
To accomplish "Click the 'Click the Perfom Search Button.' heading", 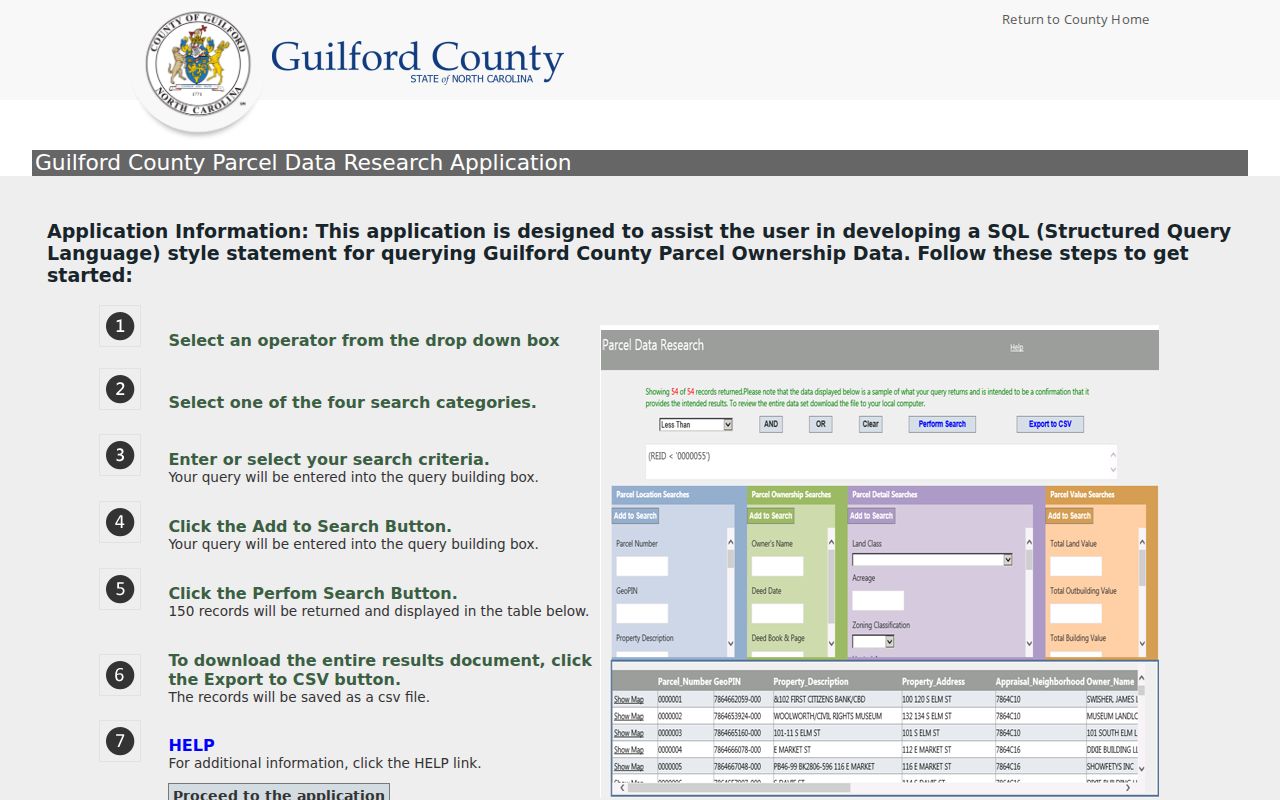I will [313, 593].
